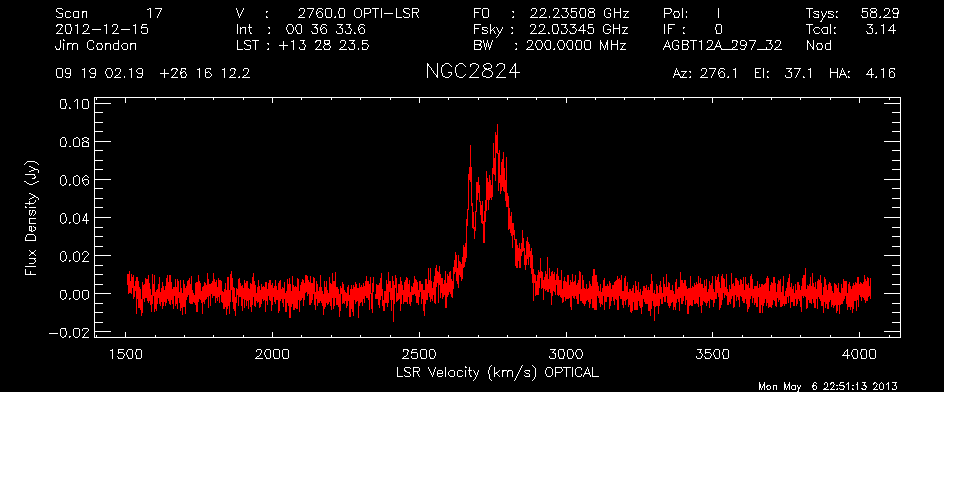Click the F0 frequency 22.23508 GHz value

577,14
